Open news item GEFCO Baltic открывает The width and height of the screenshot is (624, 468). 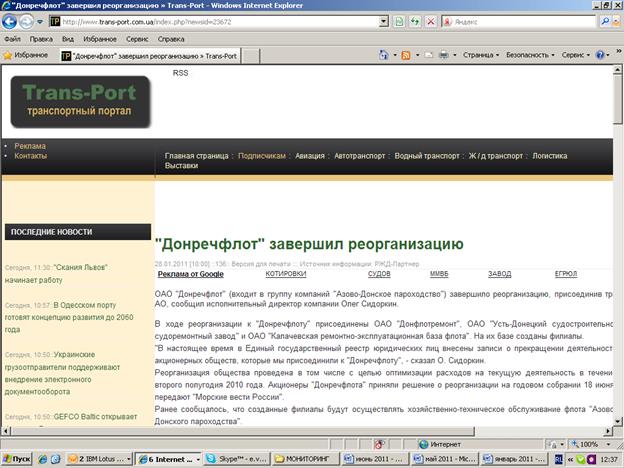(x=95, y=417)
